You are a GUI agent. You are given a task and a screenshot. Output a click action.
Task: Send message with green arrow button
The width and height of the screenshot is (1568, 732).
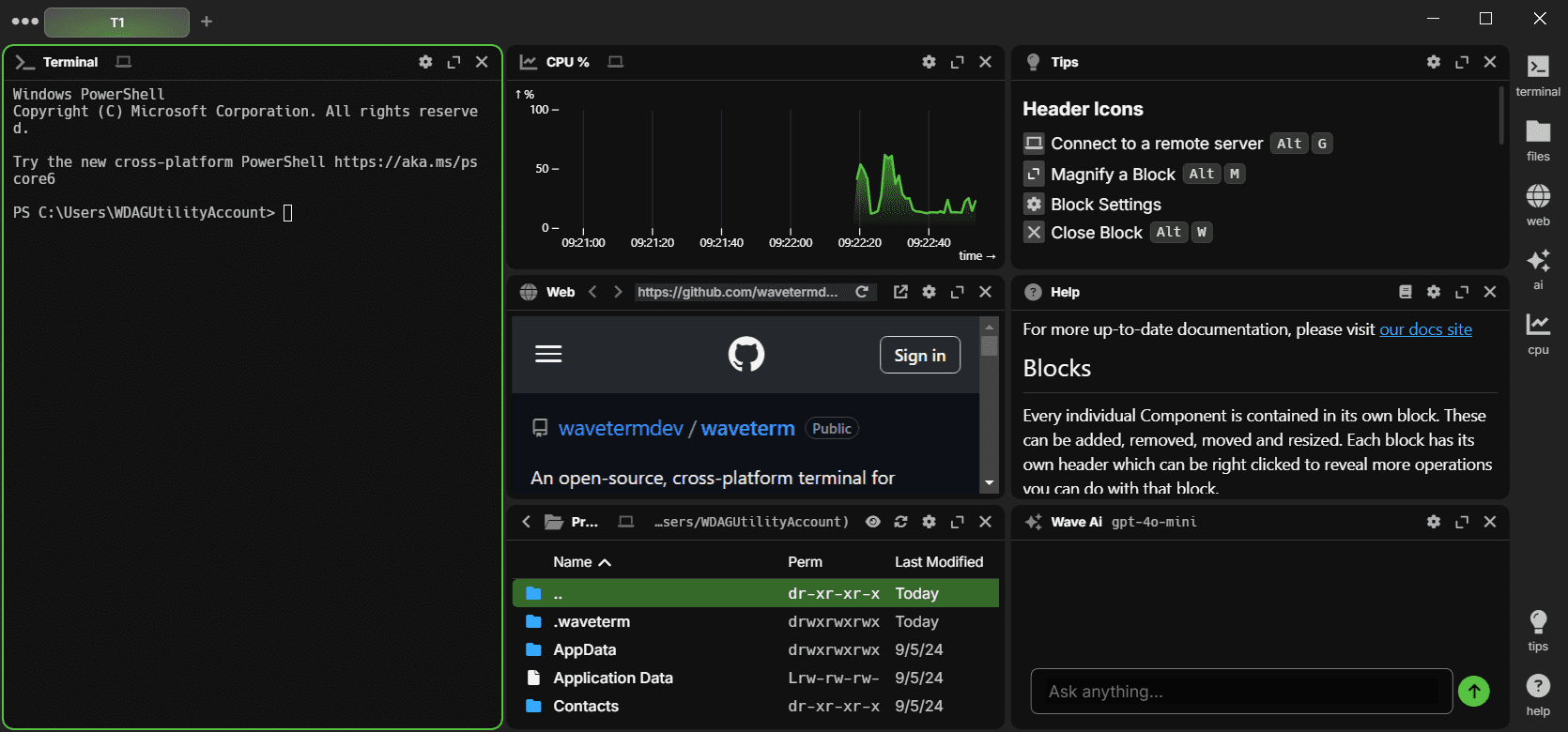pos(1474,692)
